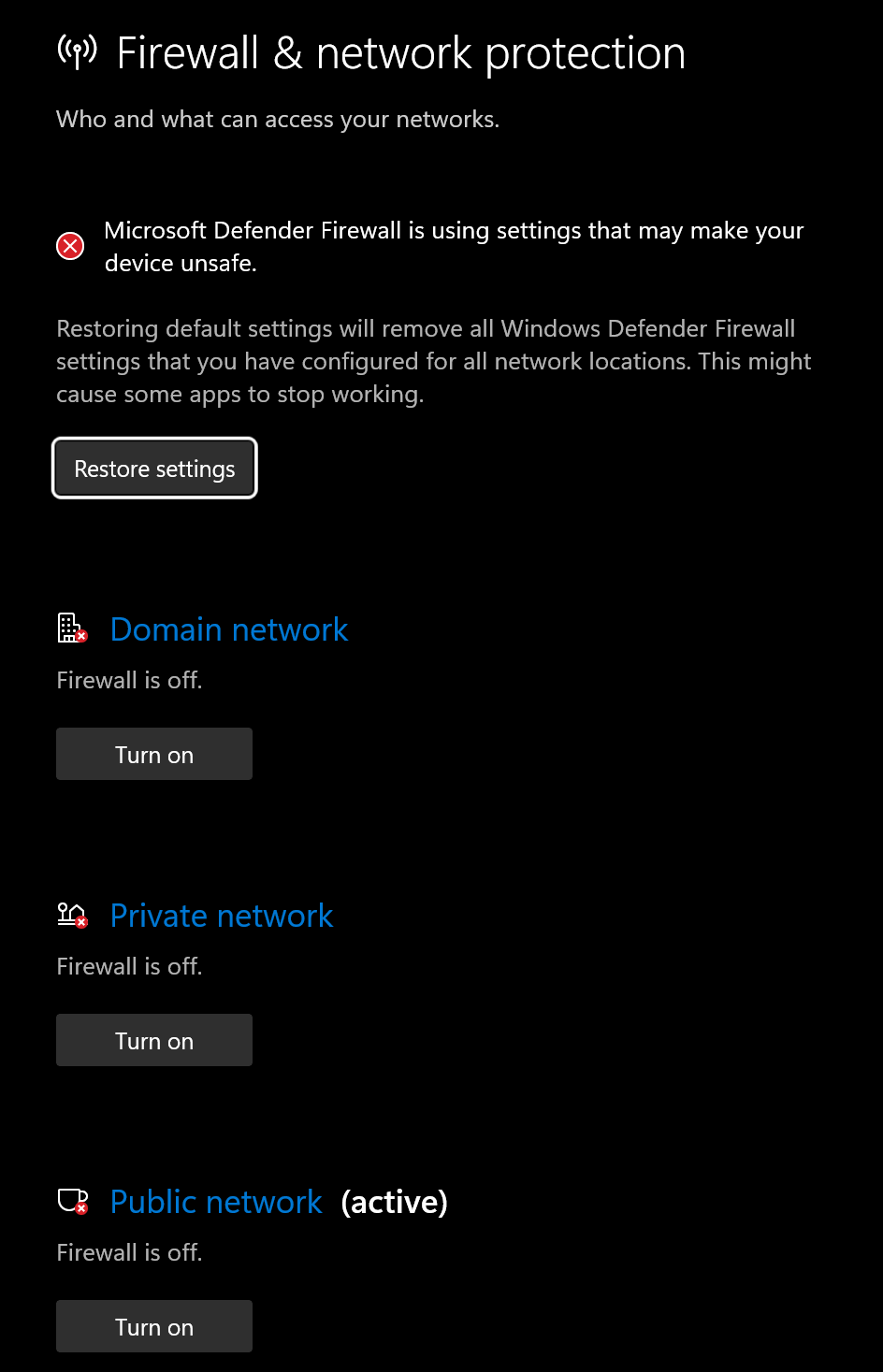Screen dimensions: 883x1372
Task: Restore default firewall settings
Action: [x=154, y=469]
